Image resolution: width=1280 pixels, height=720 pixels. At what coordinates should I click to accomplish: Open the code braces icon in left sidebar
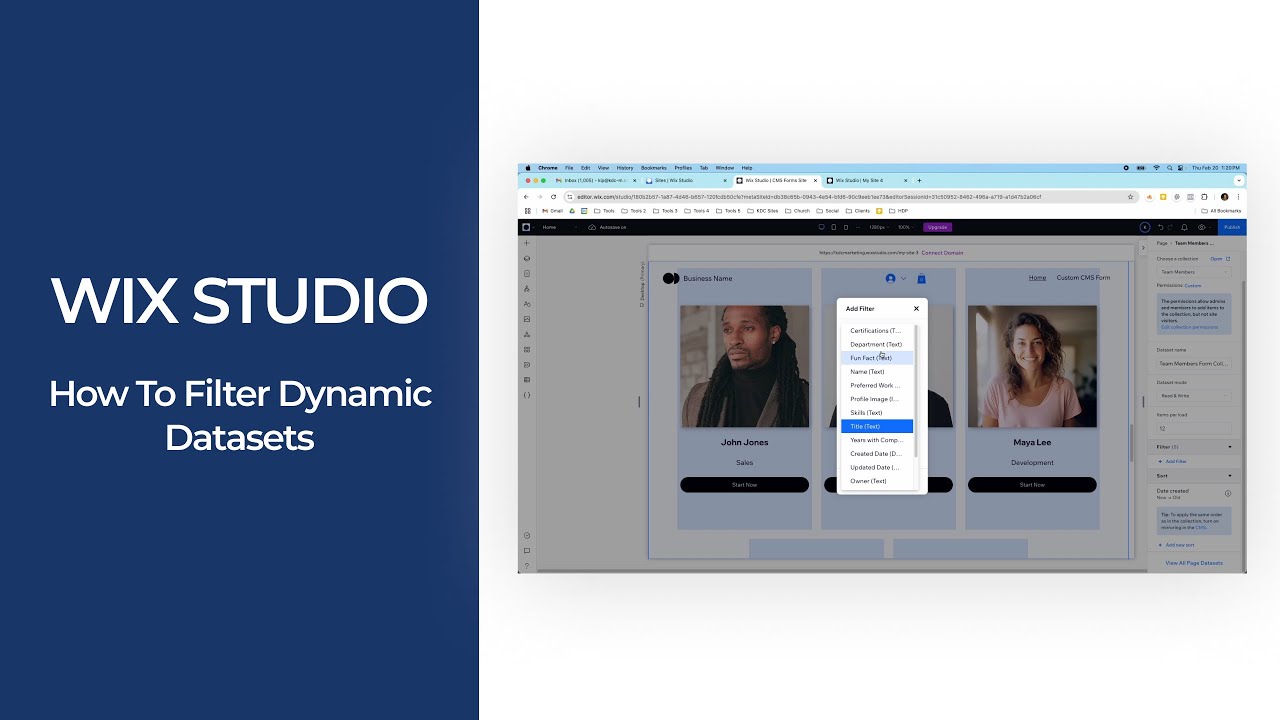click(x=527, y=395)
